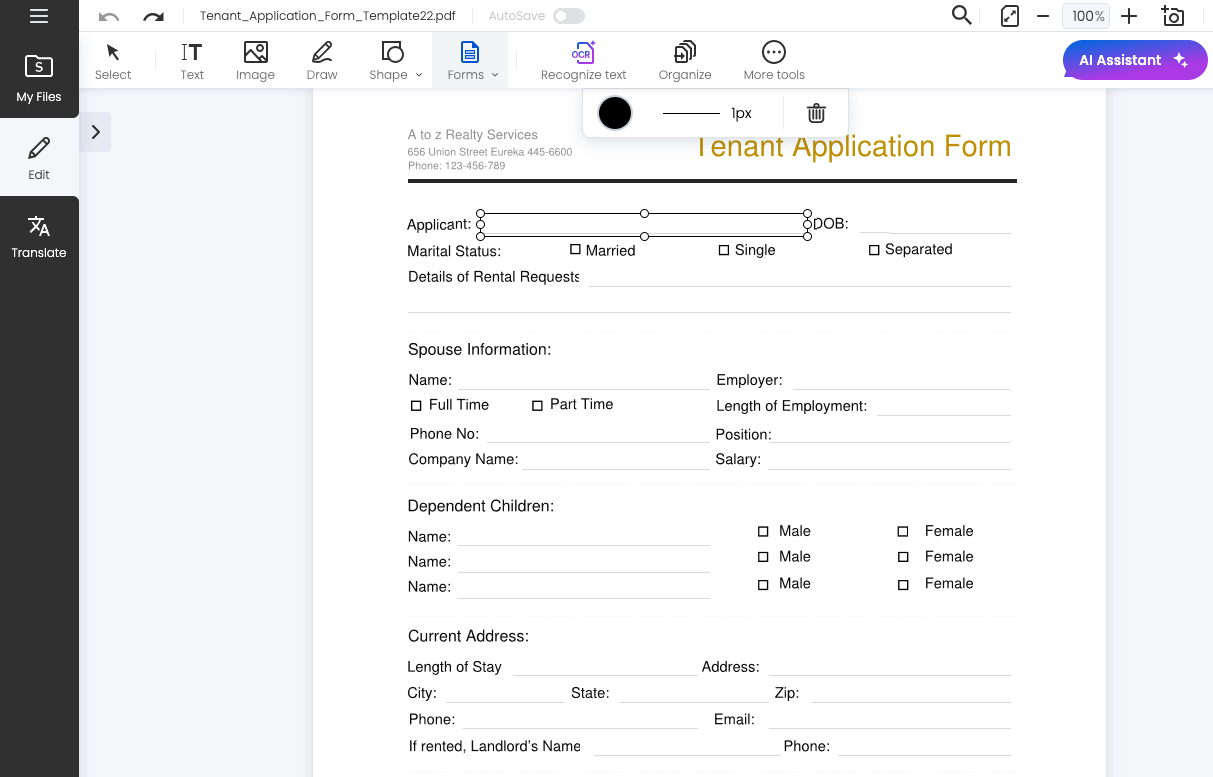Zoom in with the plus icon
Image resolution: width=1213 pixels, height=777 pixels.
(1129, 16)
